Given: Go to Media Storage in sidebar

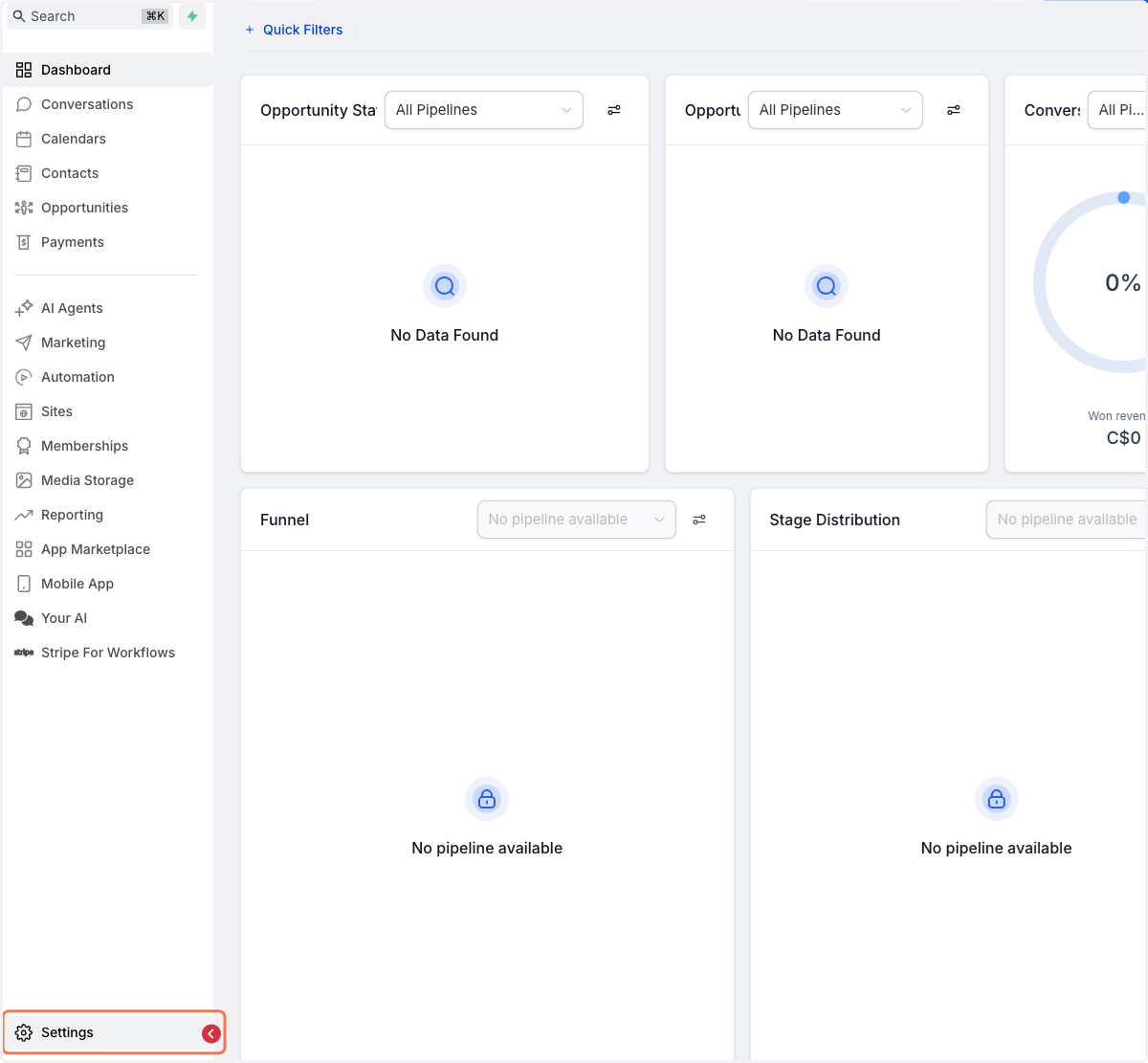Looking at the screenshot, I should 108,480.
